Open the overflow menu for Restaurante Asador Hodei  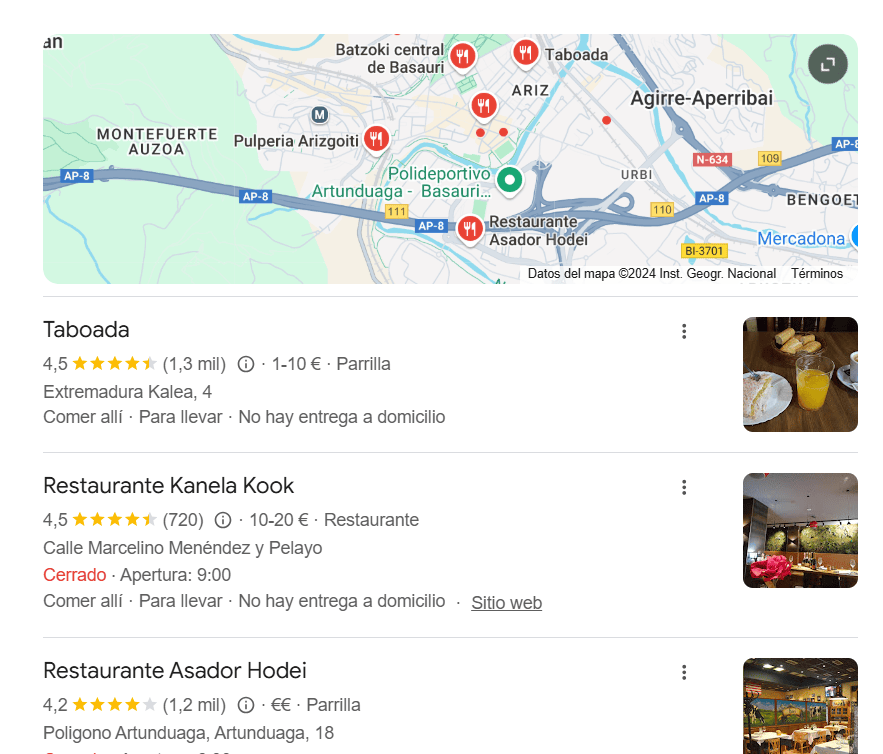pos(684,672)
